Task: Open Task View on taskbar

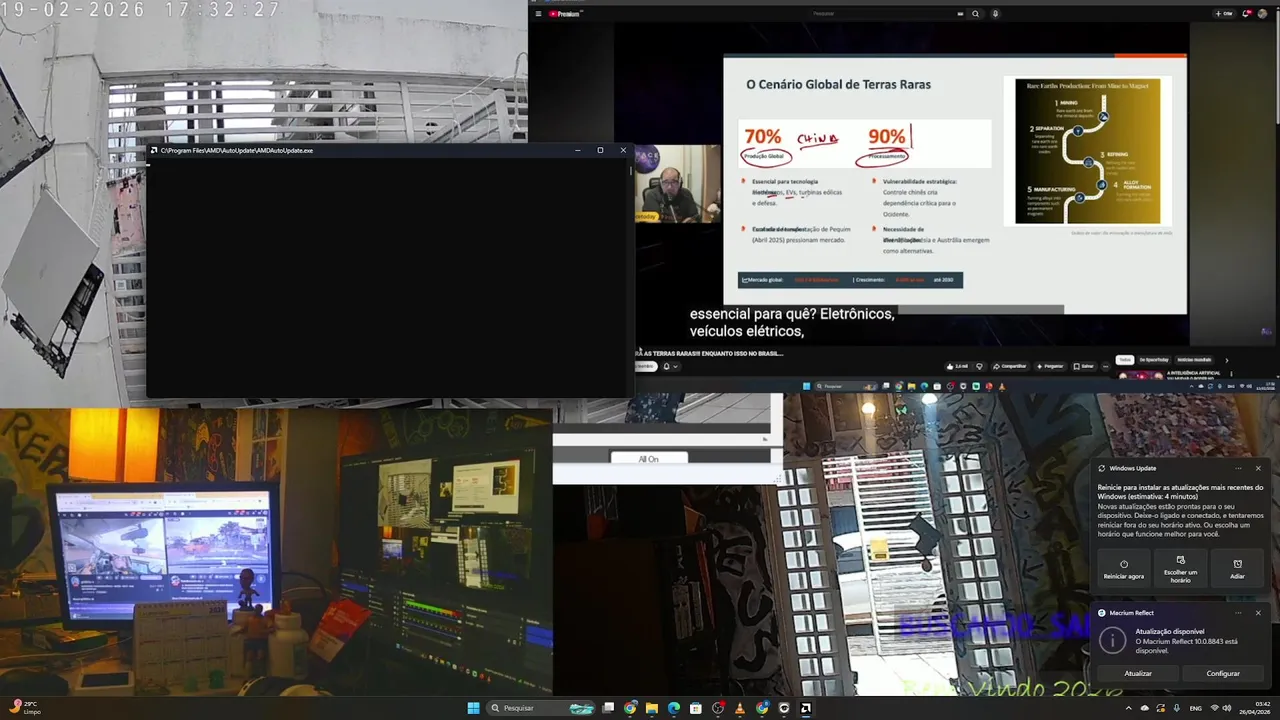Action: tap(608, 708)
